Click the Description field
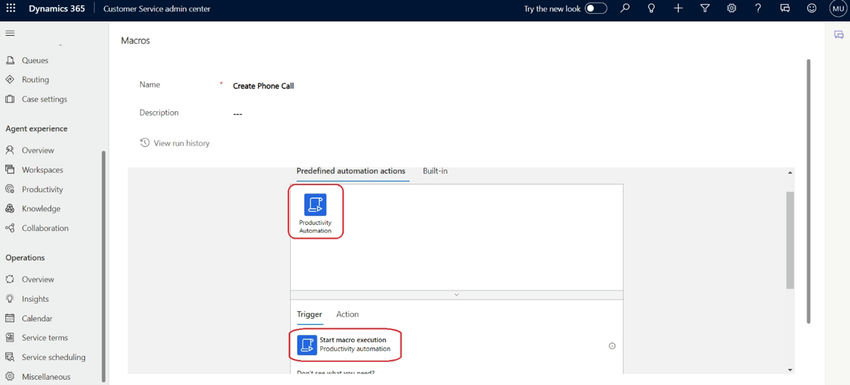Screen dimensions: 850x385 pos(237,114)
